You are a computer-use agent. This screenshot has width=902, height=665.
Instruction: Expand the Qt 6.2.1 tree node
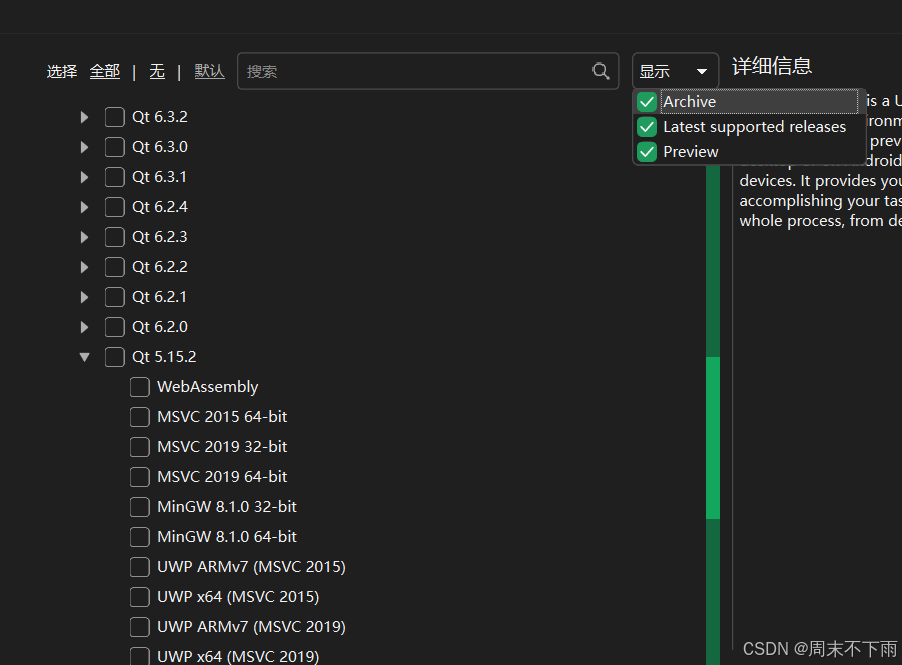point(85,297)
